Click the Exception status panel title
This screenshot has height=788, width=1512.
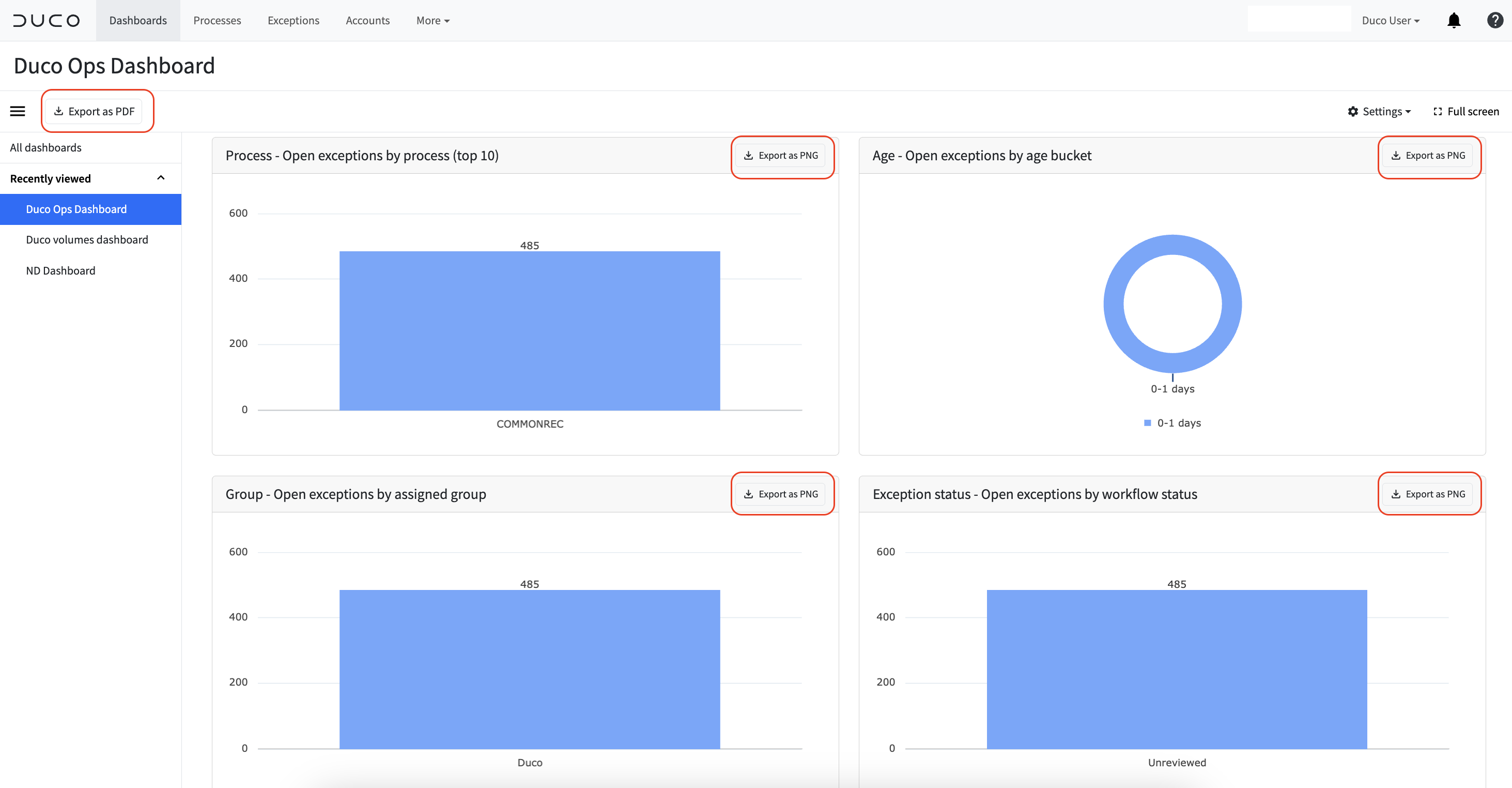pos(1035,494)
